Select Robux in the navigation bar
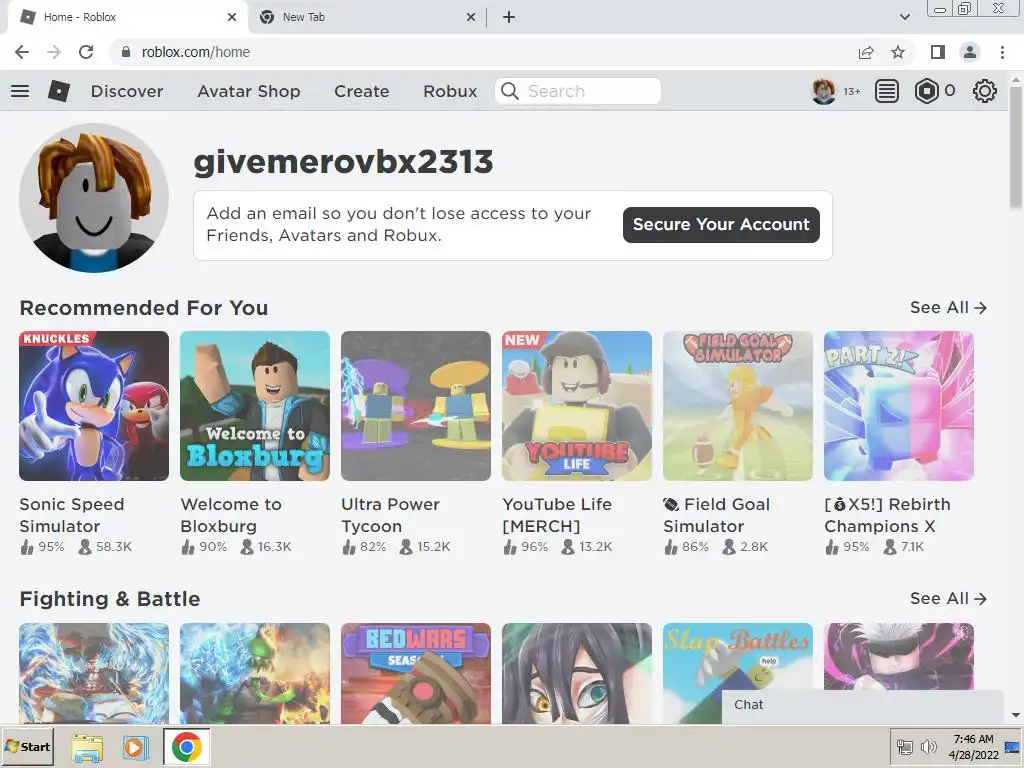 pyautogui.click(x=450, y=91)
